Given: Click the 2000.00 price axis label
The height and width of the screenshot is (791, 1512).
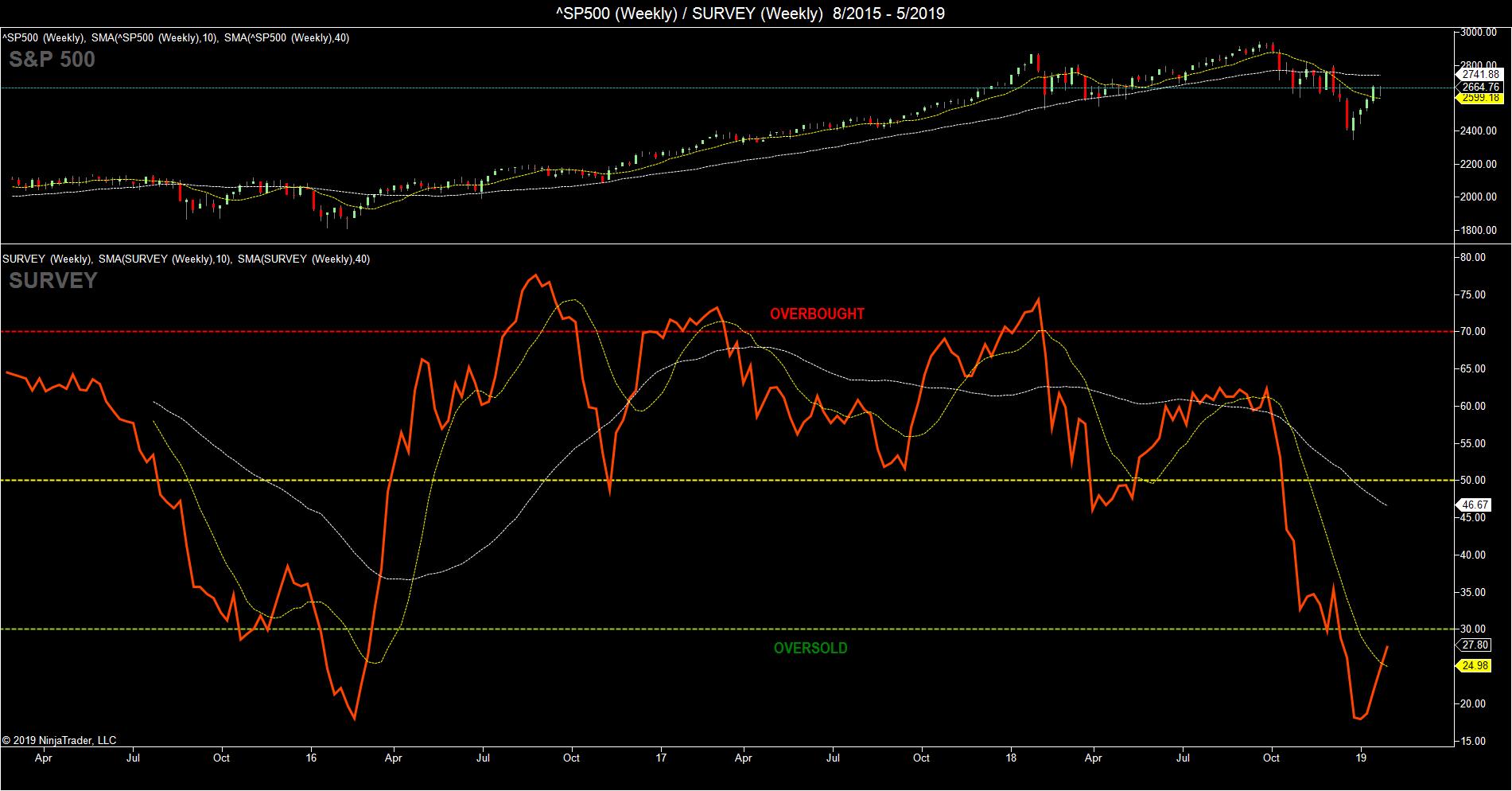Looking at the screenshot, I should point(1479,197).
